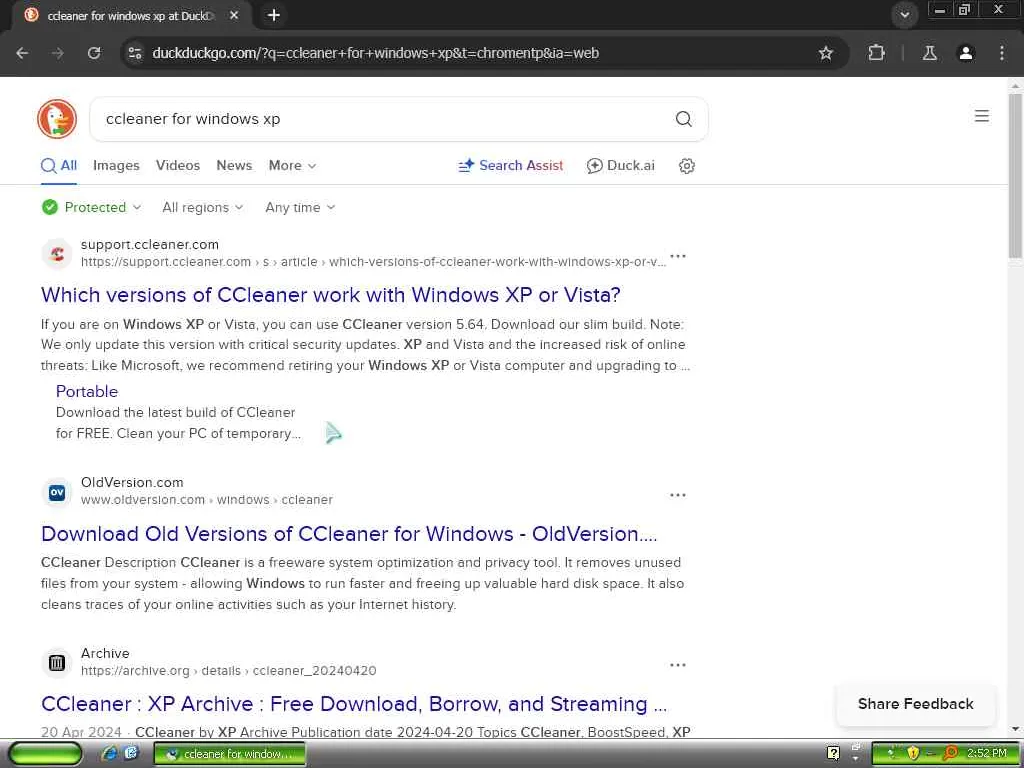Click the green Start button

tap(45, 754)
